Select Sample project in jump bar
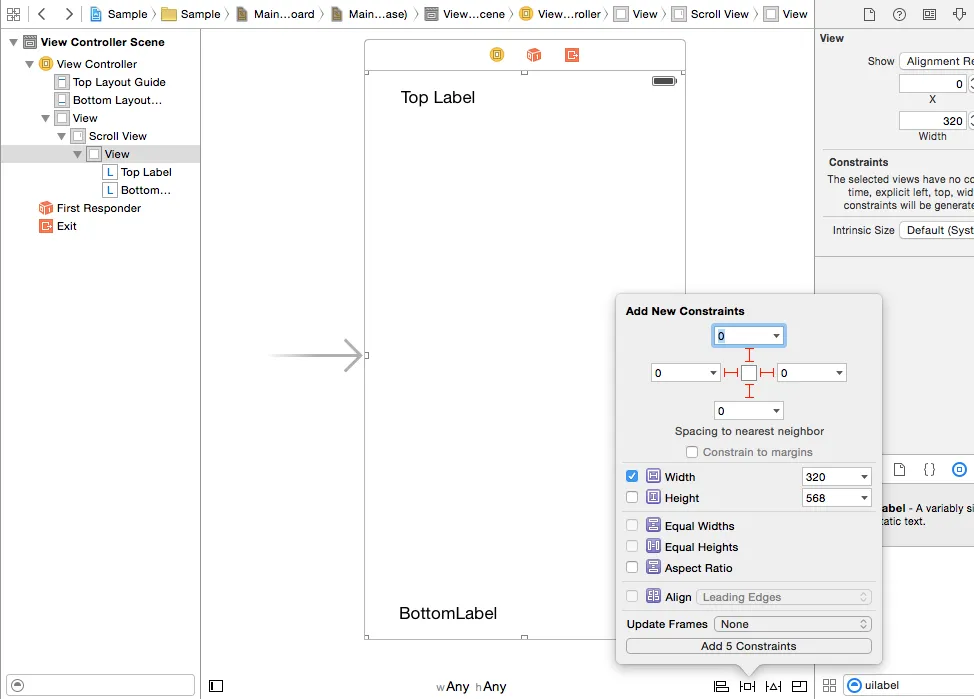 pos(119,14)
